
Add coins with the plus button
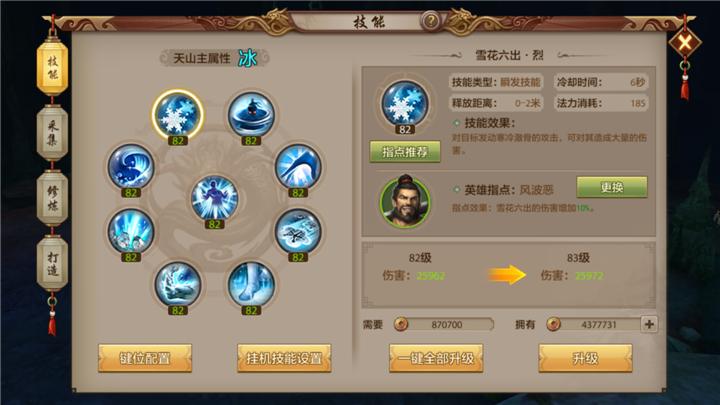[x=649, y=324]
